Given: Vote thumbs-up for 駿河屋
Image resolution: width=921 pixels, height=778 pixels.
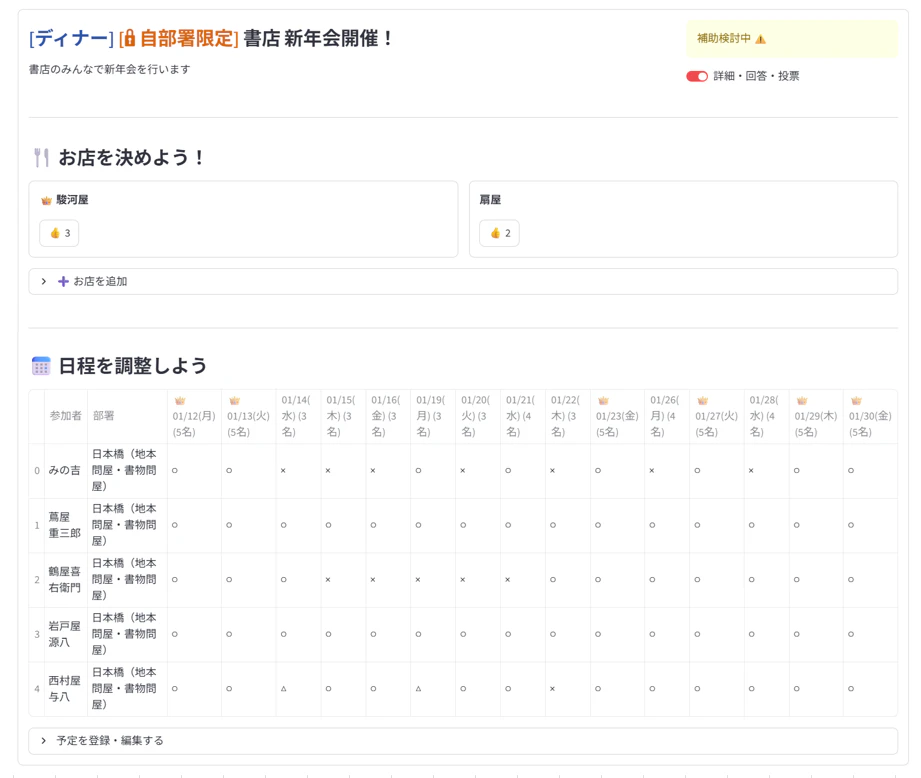Looking at the screenshot, I should [x=59, y=233].
